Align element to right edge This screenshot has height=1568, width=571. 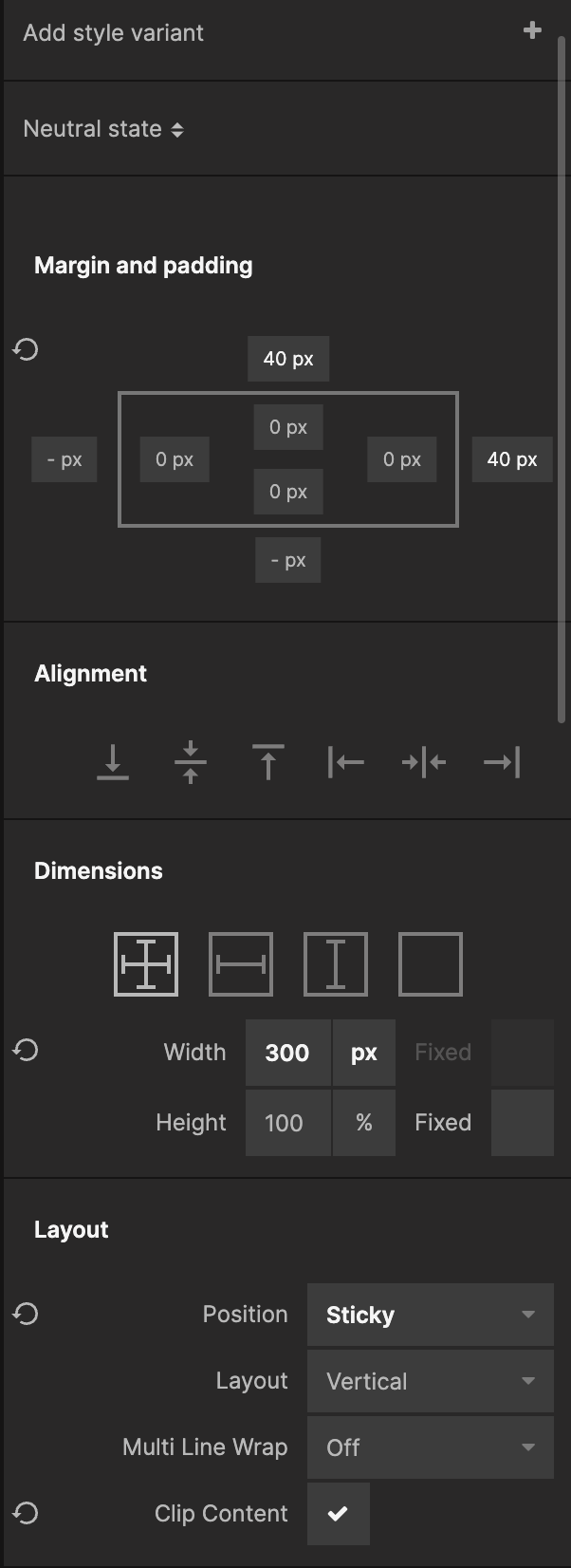pyautogui.click(x=502, y=762)
